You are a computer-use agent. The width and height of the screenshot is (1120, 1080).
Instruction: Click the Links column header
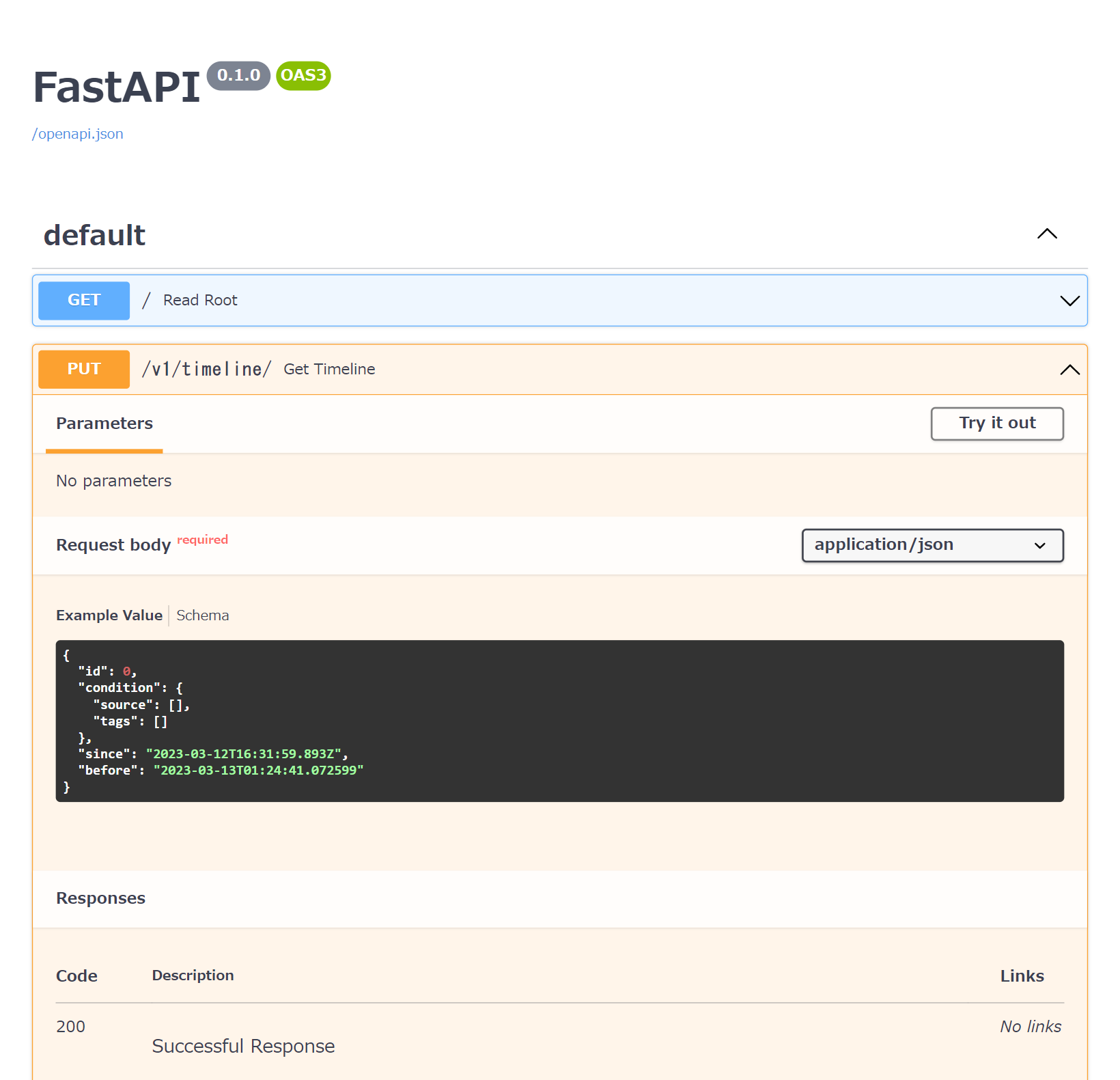tap(1022, 976)
